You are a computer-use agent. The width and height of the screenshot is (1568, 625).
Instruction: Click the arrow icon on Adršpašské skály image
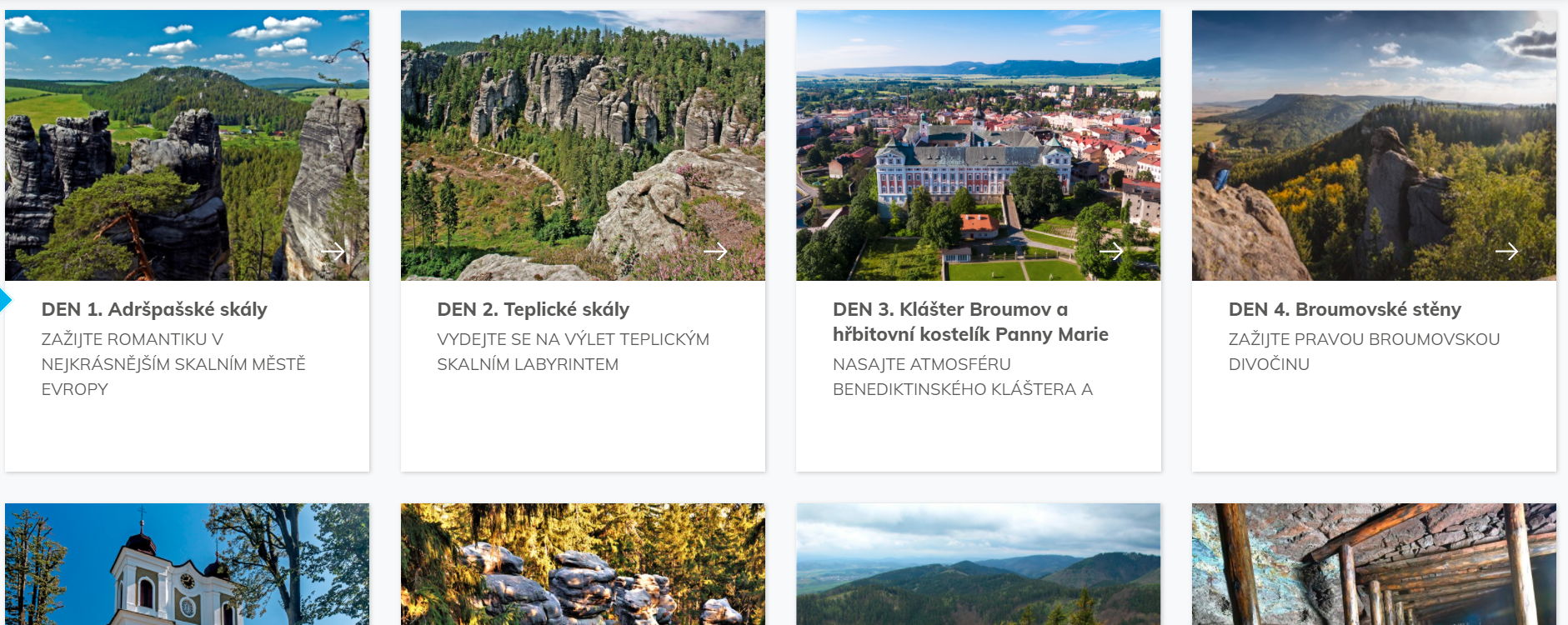click(x=333, y=251)
